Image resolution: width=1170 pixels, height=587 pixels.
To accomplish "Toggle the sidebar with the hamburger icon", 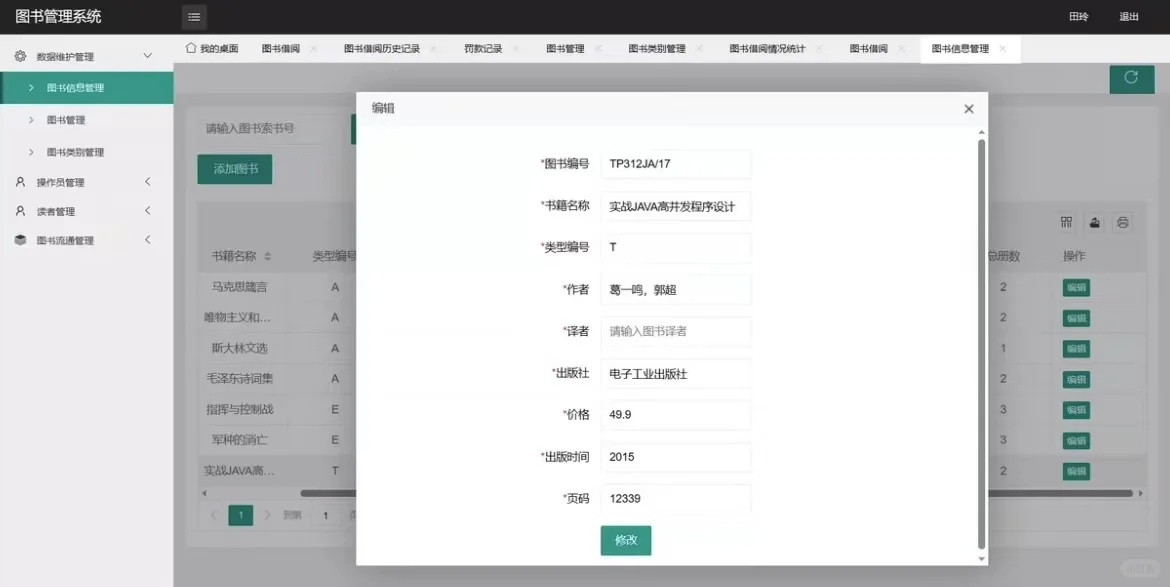I will (x=193, y=17).
